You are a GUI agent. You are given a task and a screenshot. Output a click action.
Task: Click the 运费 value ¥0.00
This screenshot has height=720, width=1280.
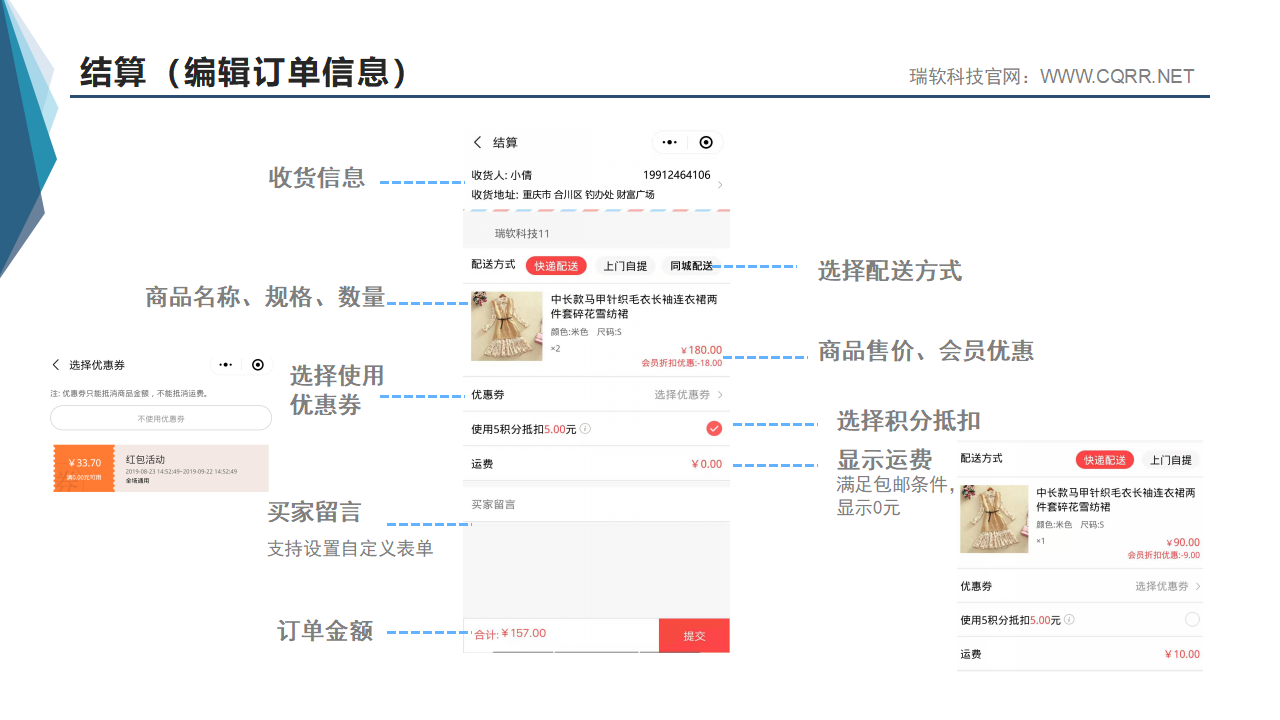706,464
